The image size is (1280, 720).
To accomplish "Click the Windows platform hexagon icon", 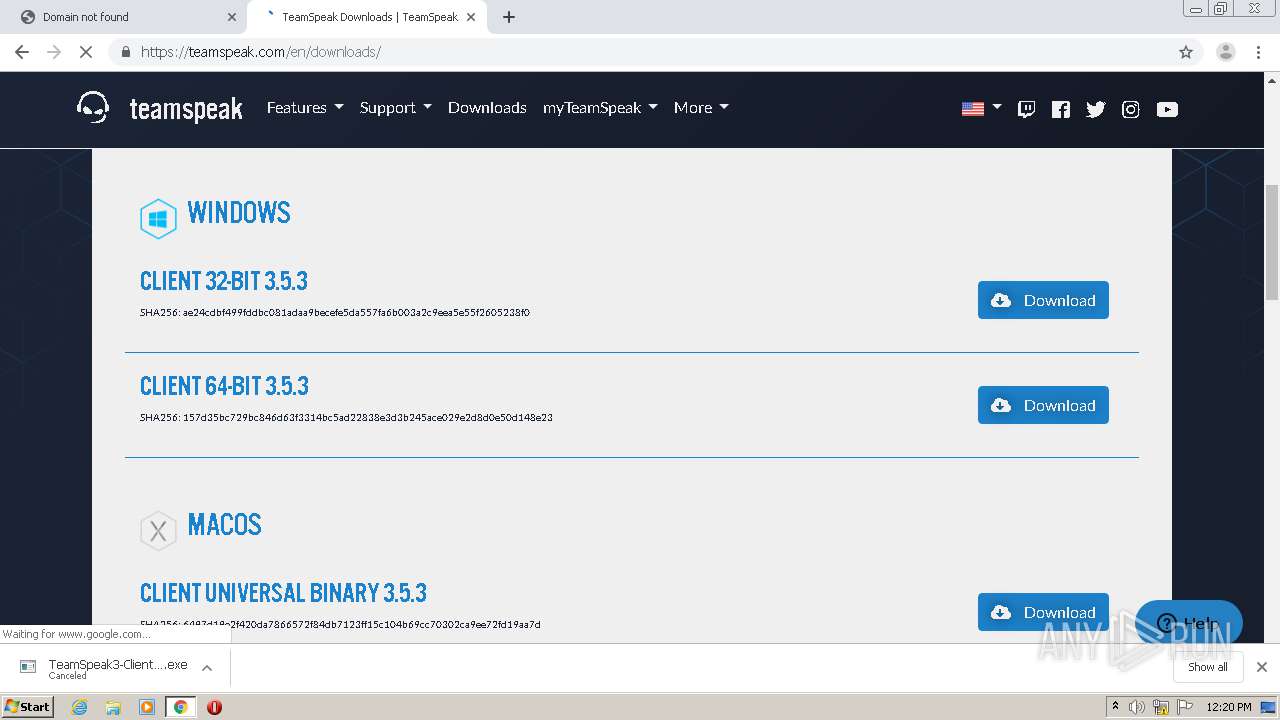I will tap(158, 219).
